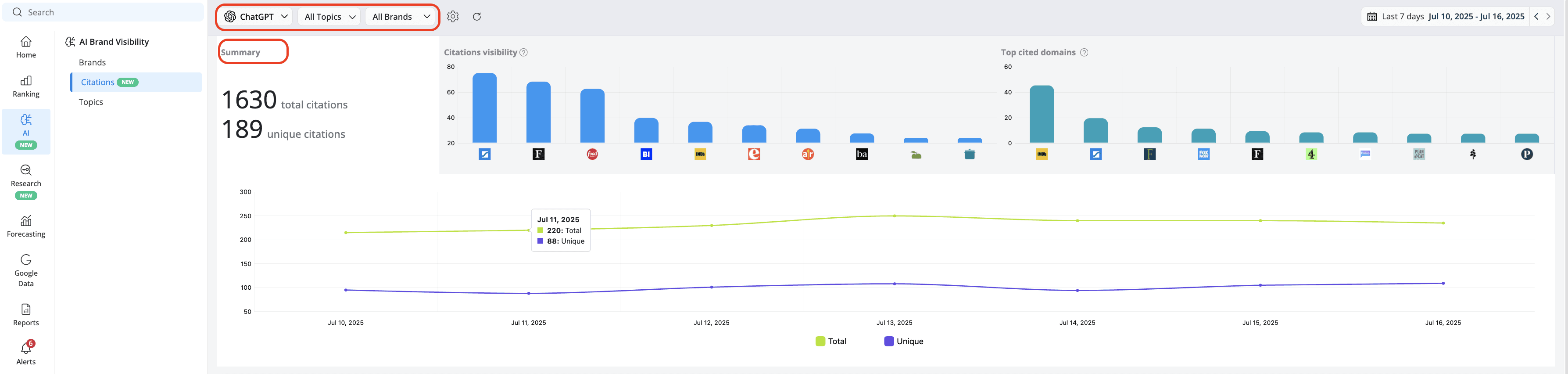The width and height of the screenshot is (1568, 374).
Task: Click the Total line point for Jul 10, 2025
Action: pos(346,233)
